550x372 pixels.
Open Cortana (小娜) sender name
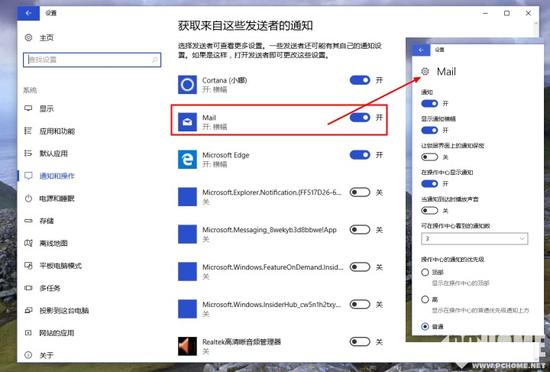tap(225, 80)
